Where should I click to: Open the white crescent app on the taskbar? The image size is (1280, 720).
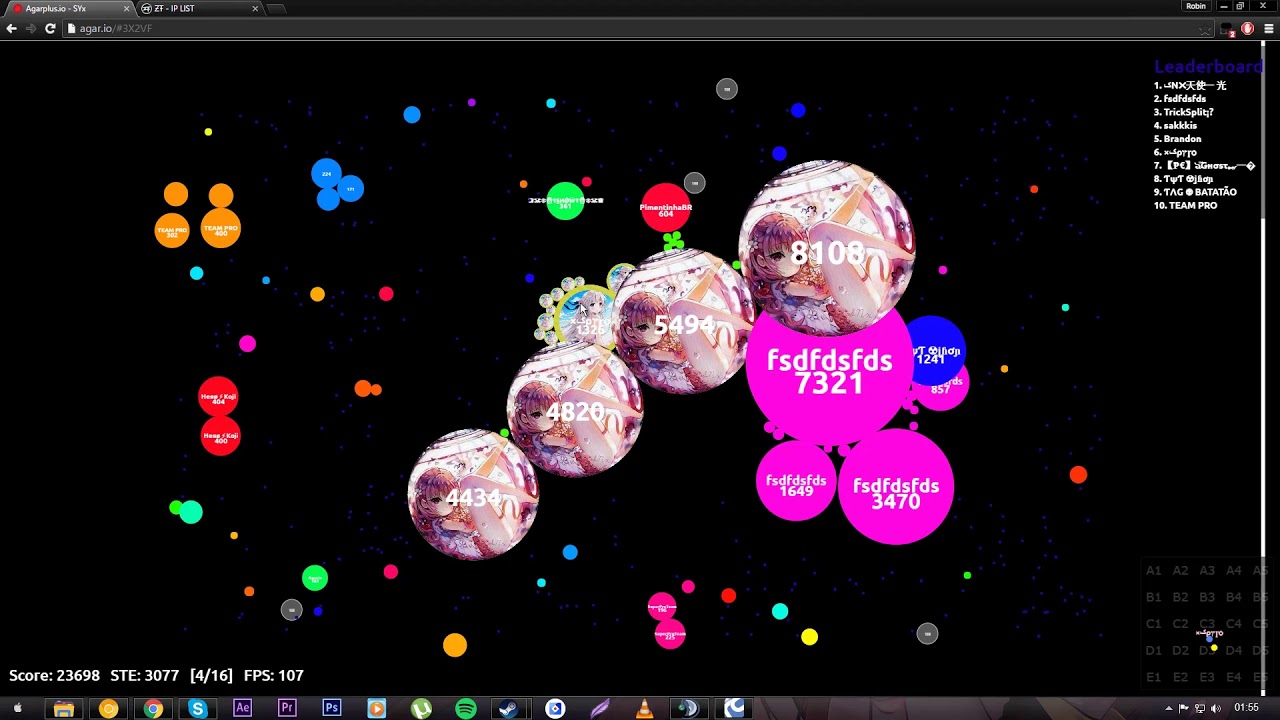[x=734, y=708]
